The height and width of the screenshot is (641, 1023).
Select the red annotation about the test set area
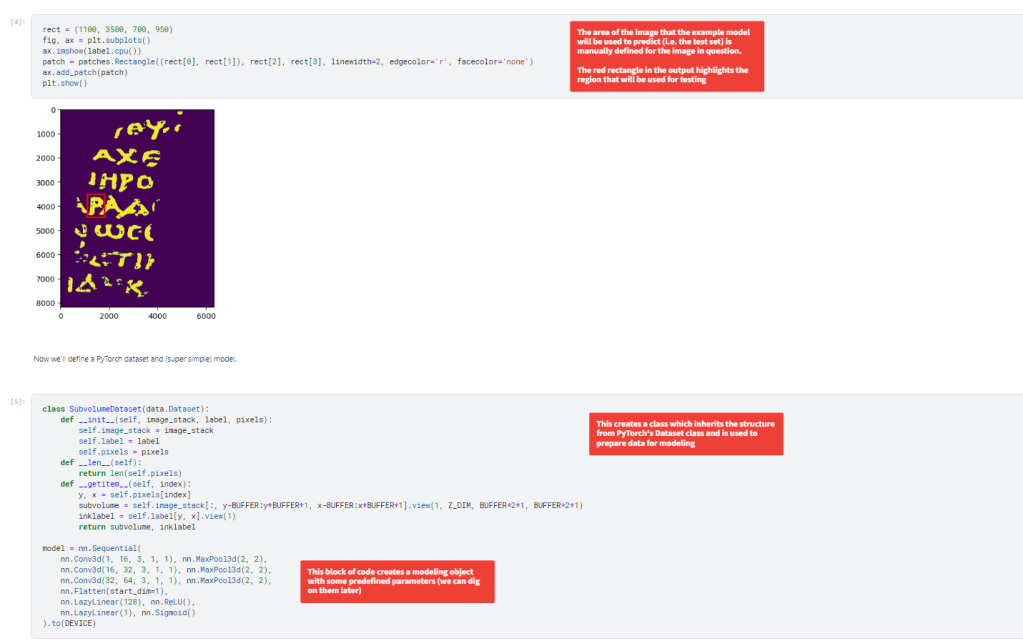(x=666, y=56)
